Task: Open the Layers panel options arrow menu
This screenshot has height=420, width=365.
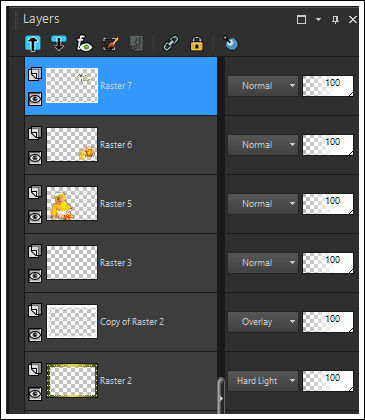Action: 318,19
